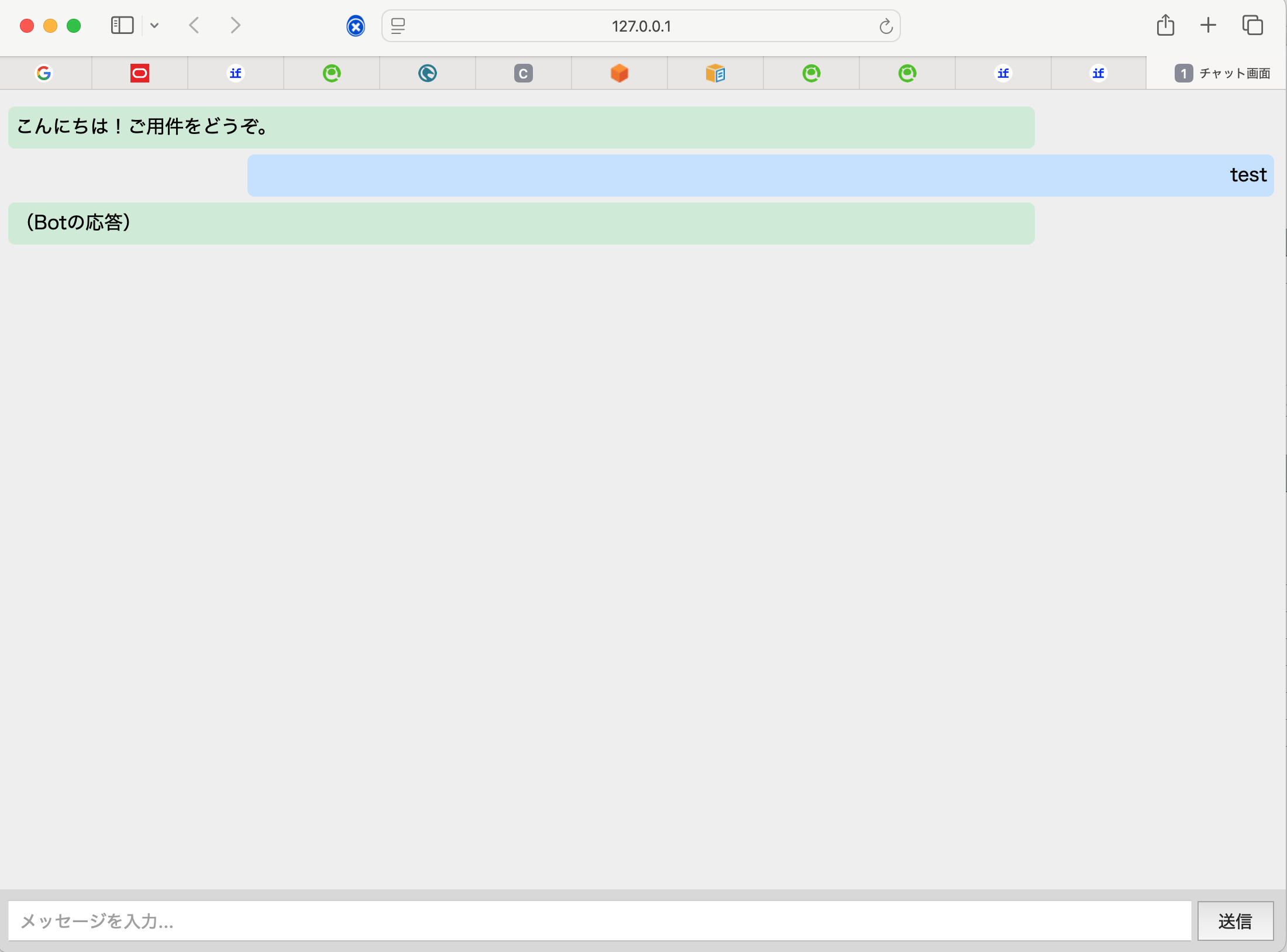Expand the sidebar tab group dropdown chevron
This screenshot has height=952, width=1287.
[154, 26]
